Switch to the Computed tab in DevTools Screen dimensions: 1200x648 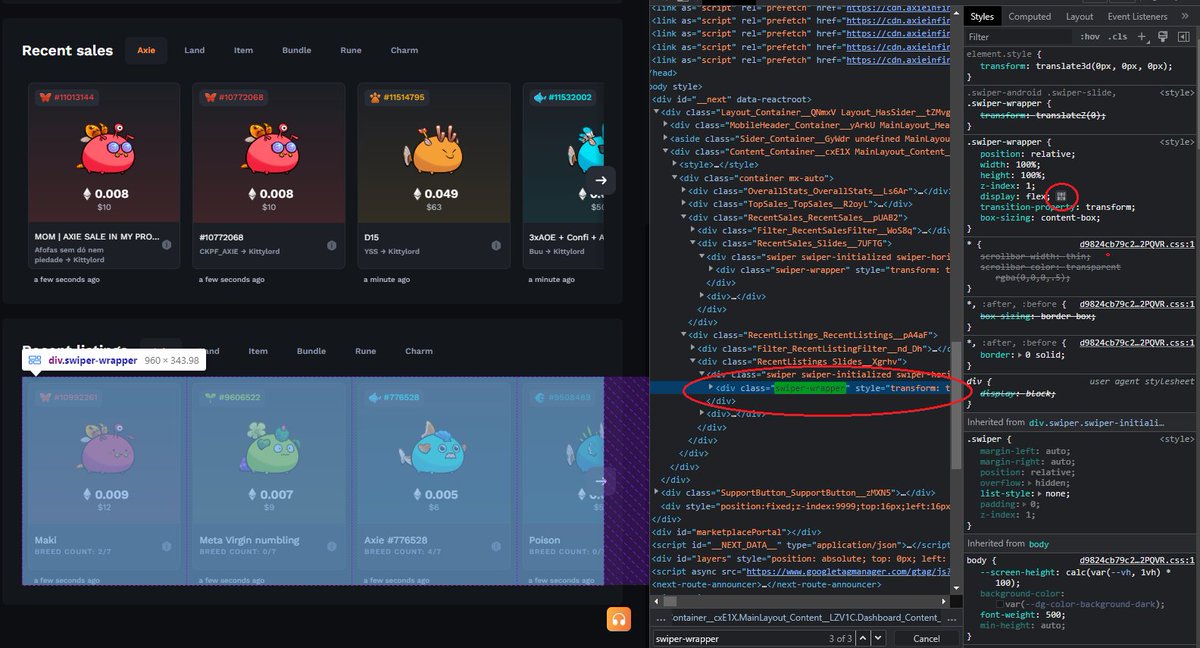(1029, 16)
